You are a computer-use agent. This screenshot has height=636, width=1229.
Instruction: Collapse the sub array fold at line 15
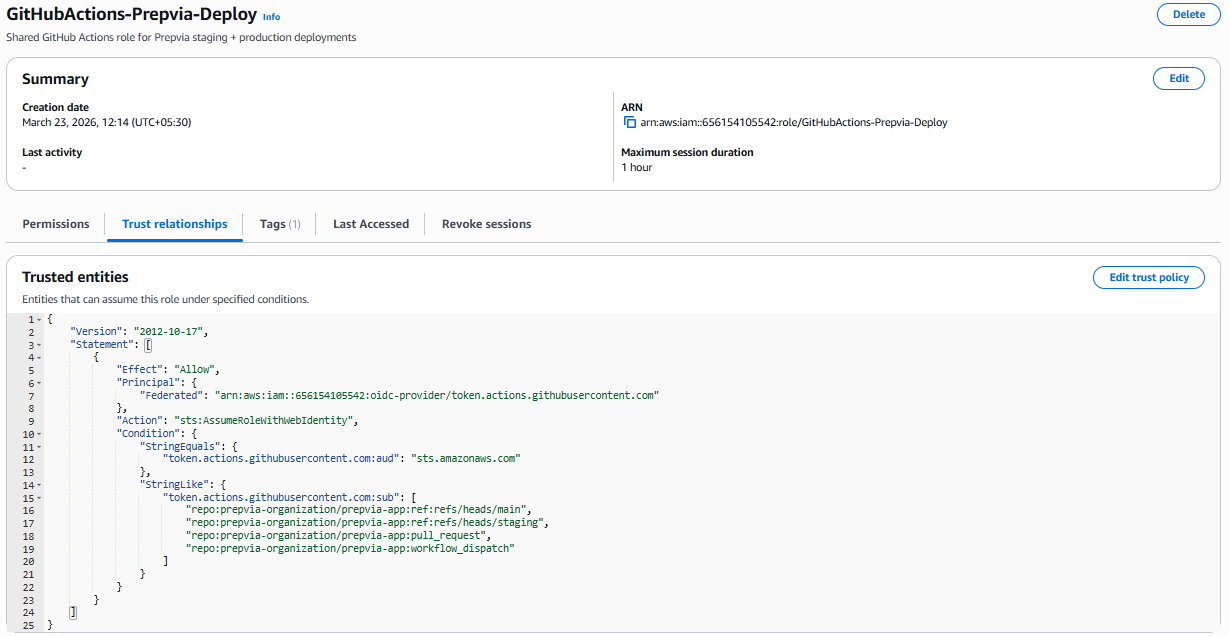pyautogui.click(x=39, y=497)
